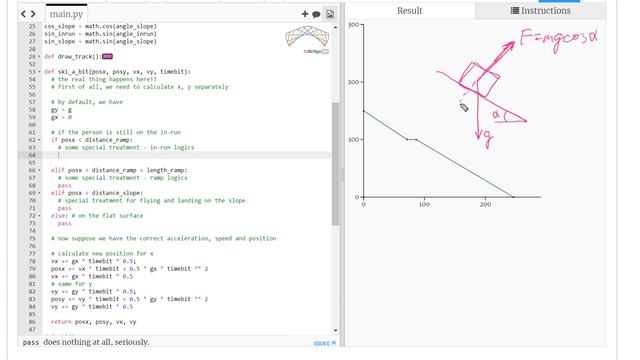Image resolution: width=640 pixels, height=360 pixels.
Task: Collapse ski_a_bit function at line 53
Action: pyautogui.click(x=39, y=72)
